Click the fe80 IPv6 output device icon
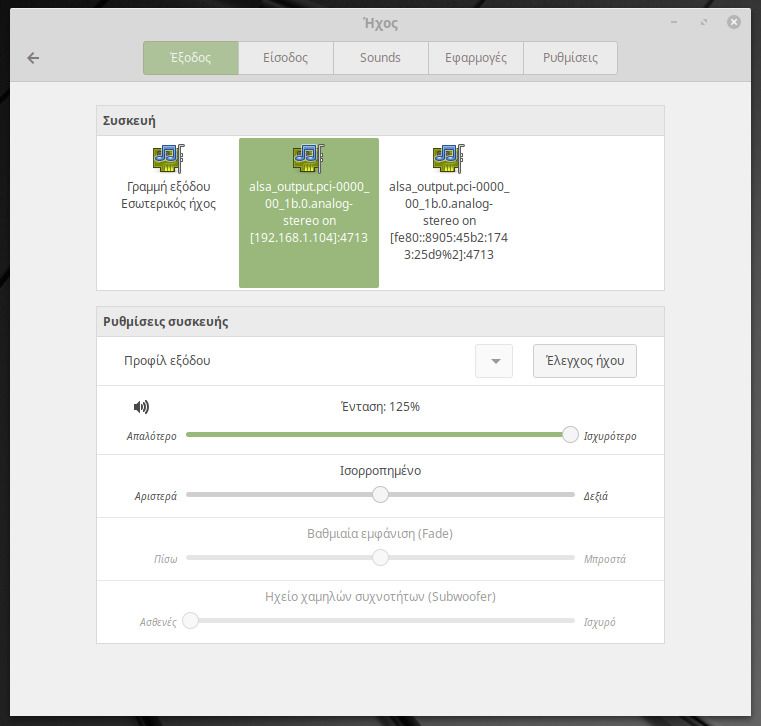Viewport: 761px width, 726px height. point(448,158)
